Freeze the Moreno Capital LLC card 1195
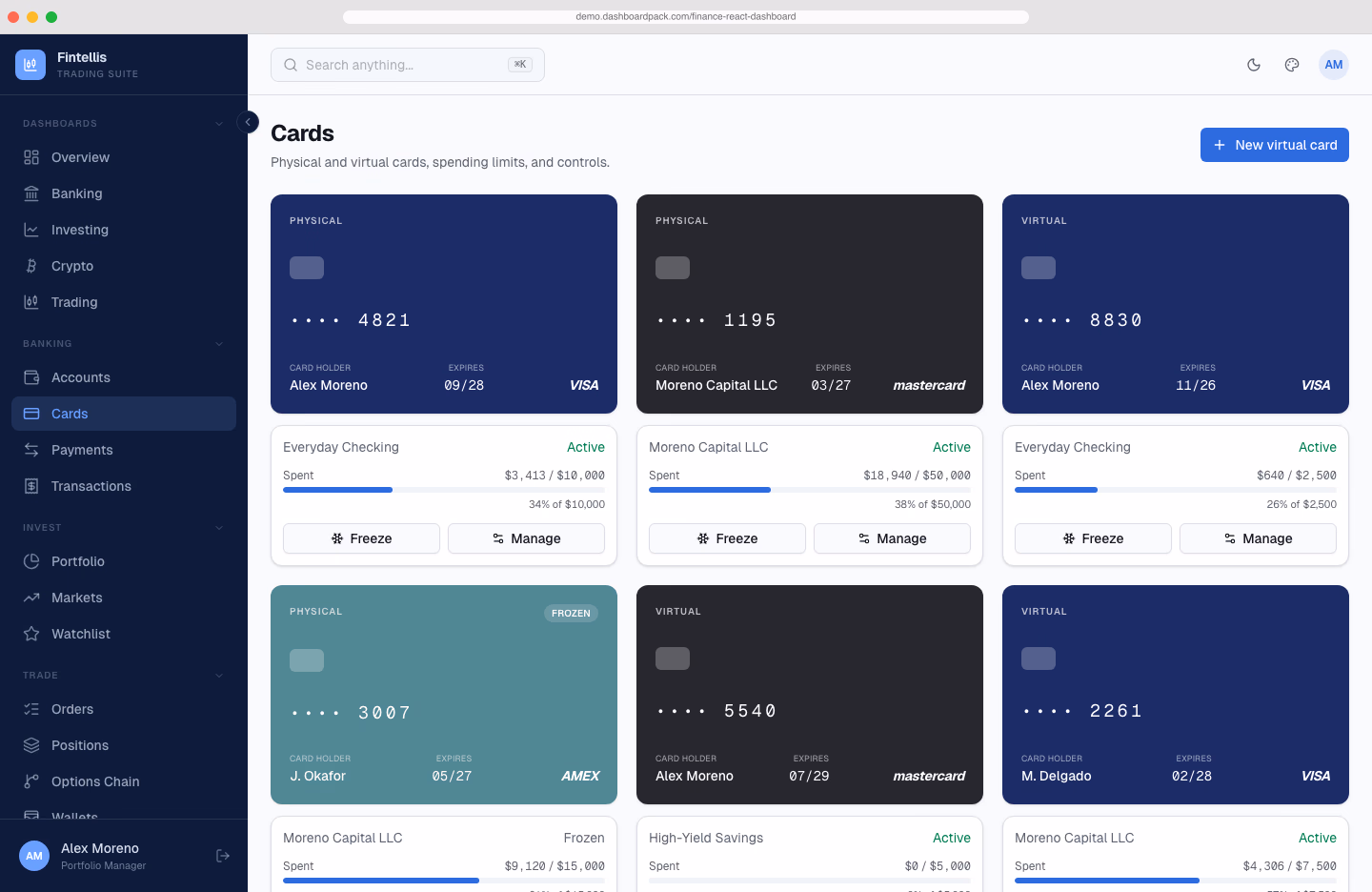The width and height of the screenshot is (1372, 892). (x=727, y=538)
